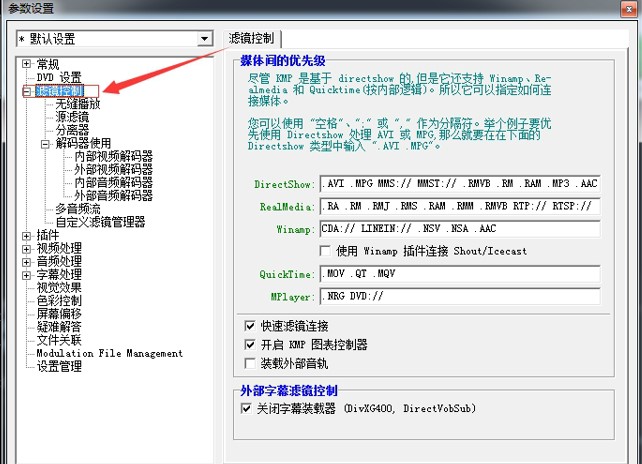Click the MPlayer extensions input field
The image size is (642, 464).
pyautogui.click(x=460, y=296)
